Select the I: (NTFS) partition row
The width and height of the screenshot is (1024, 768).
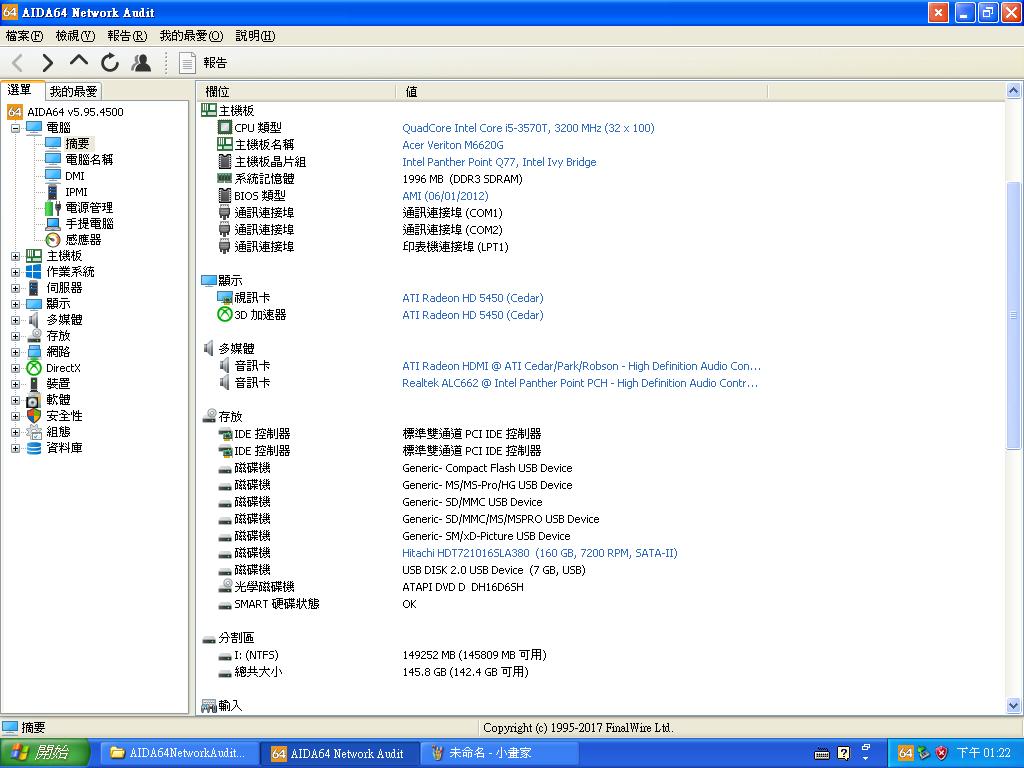256,655
